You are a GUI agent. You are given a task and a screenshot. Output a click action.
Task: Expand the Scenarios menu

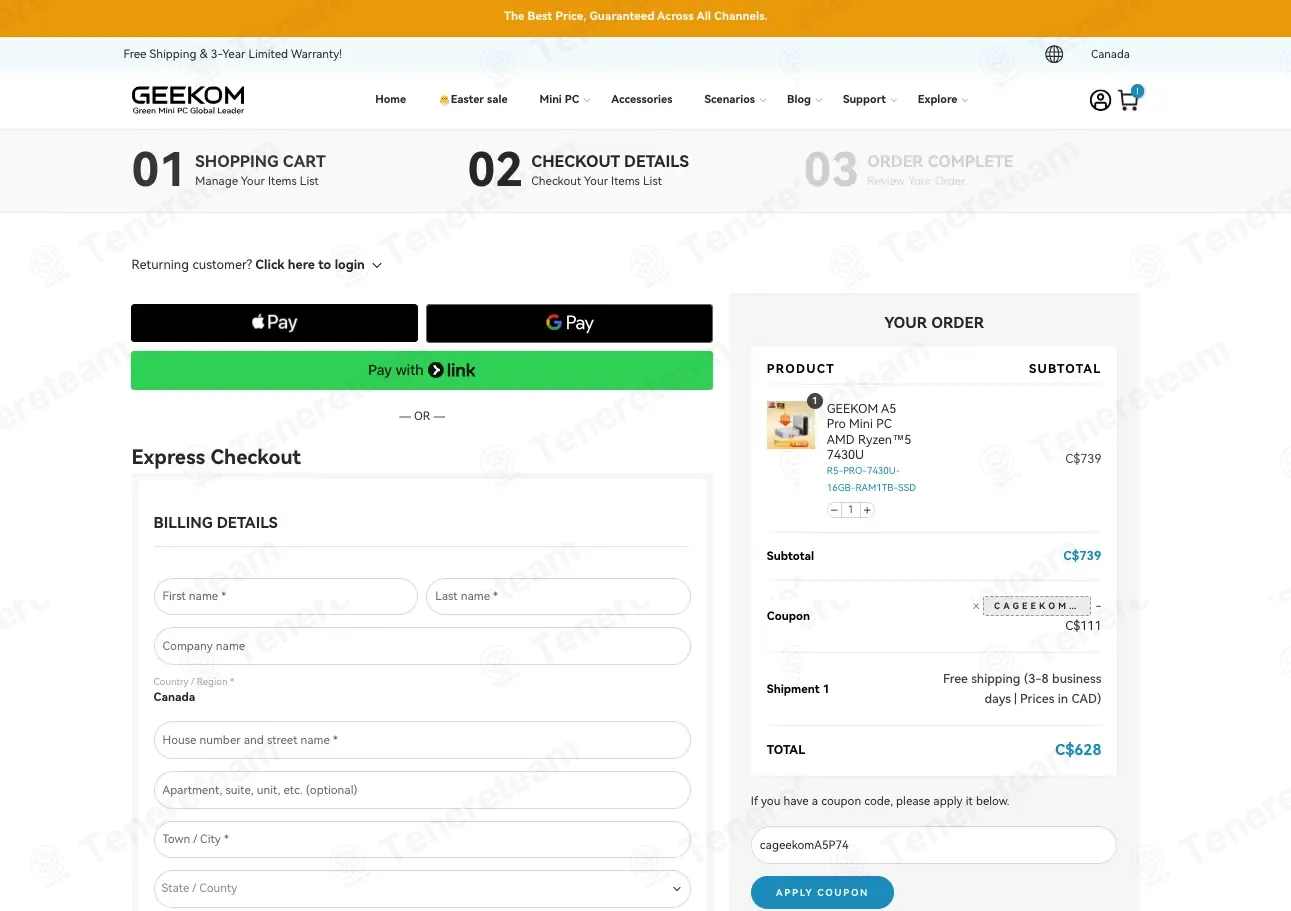click(735, 99)
